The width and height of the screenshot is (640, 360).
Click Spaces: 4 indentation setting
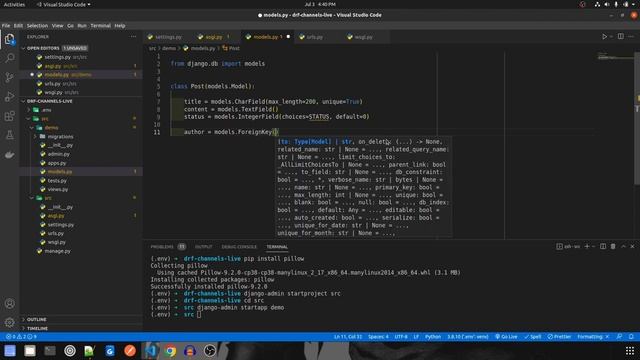tap(378, 337)
